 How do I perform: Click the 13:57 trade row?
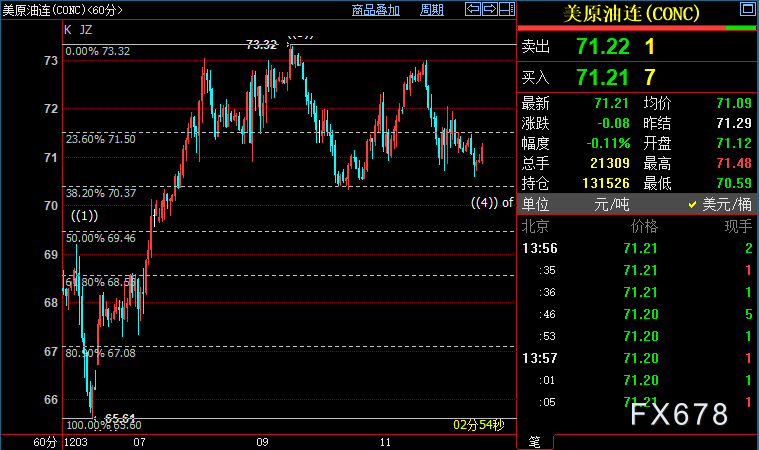[637, 358]
